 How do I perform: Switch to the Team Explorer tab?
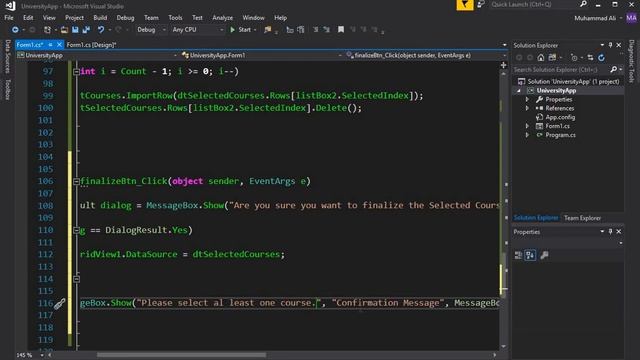tap(582, 218)
